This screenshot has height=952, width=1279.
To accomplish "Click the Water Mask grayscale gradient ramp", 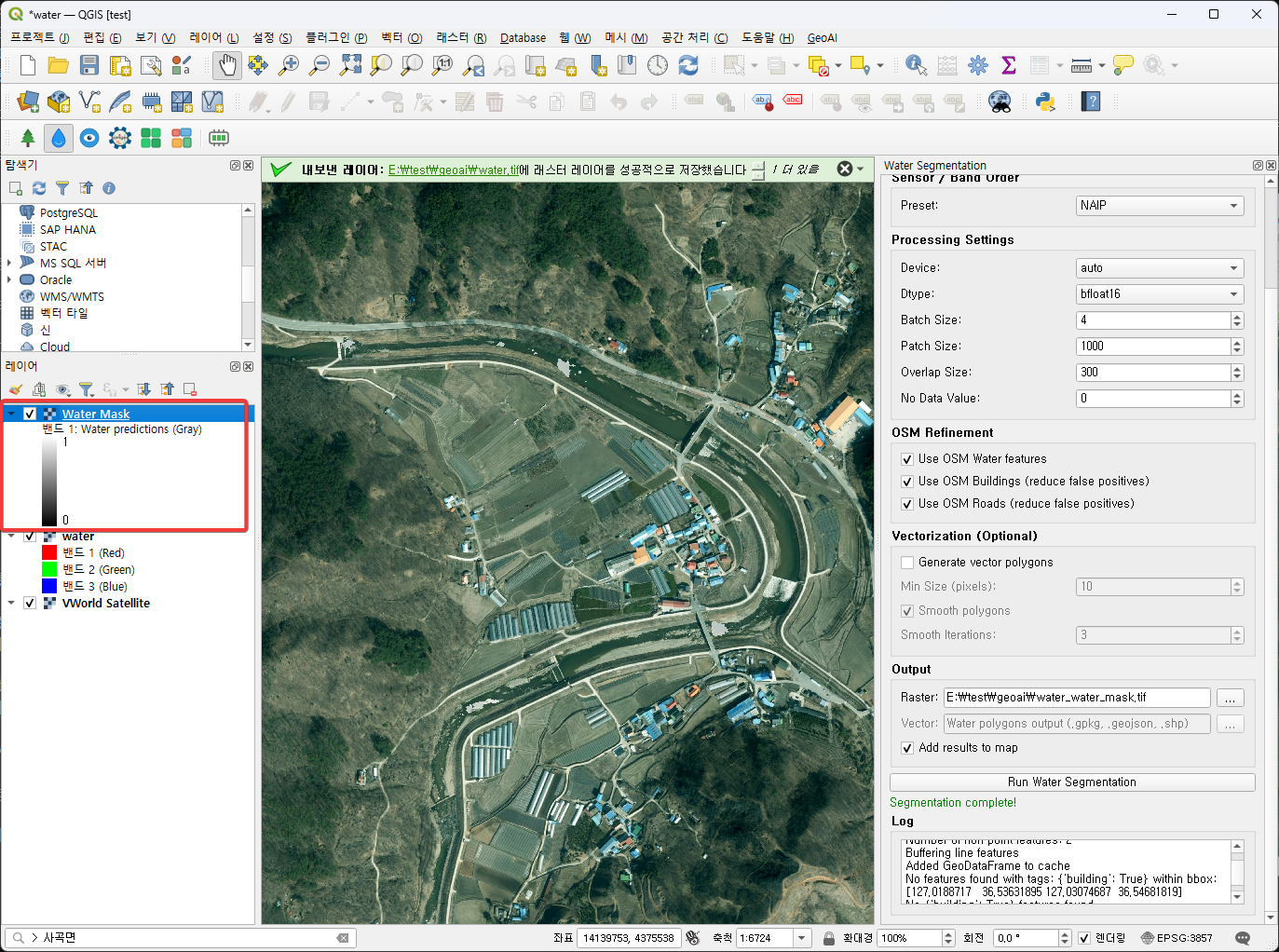I will point(49,481).
